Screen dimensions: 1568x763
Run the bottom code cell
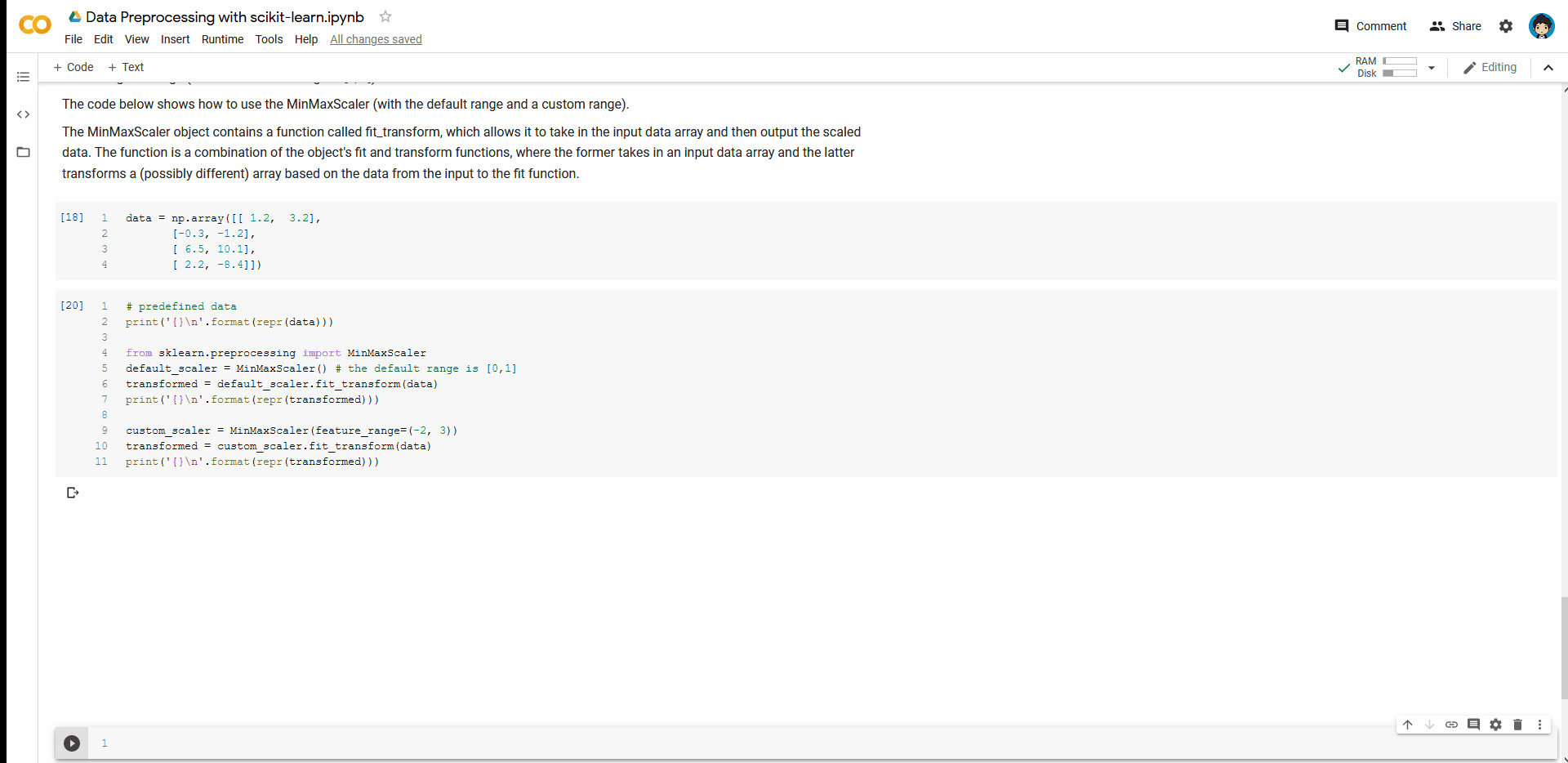pyautogui.click(x=72, y=743)
